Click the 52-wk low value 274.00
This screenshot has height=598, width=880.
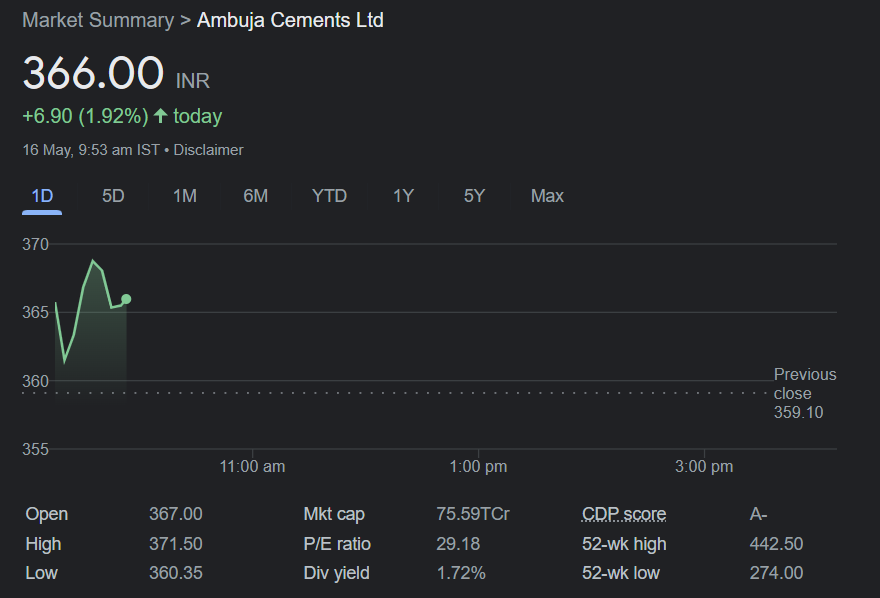[776, 573]
